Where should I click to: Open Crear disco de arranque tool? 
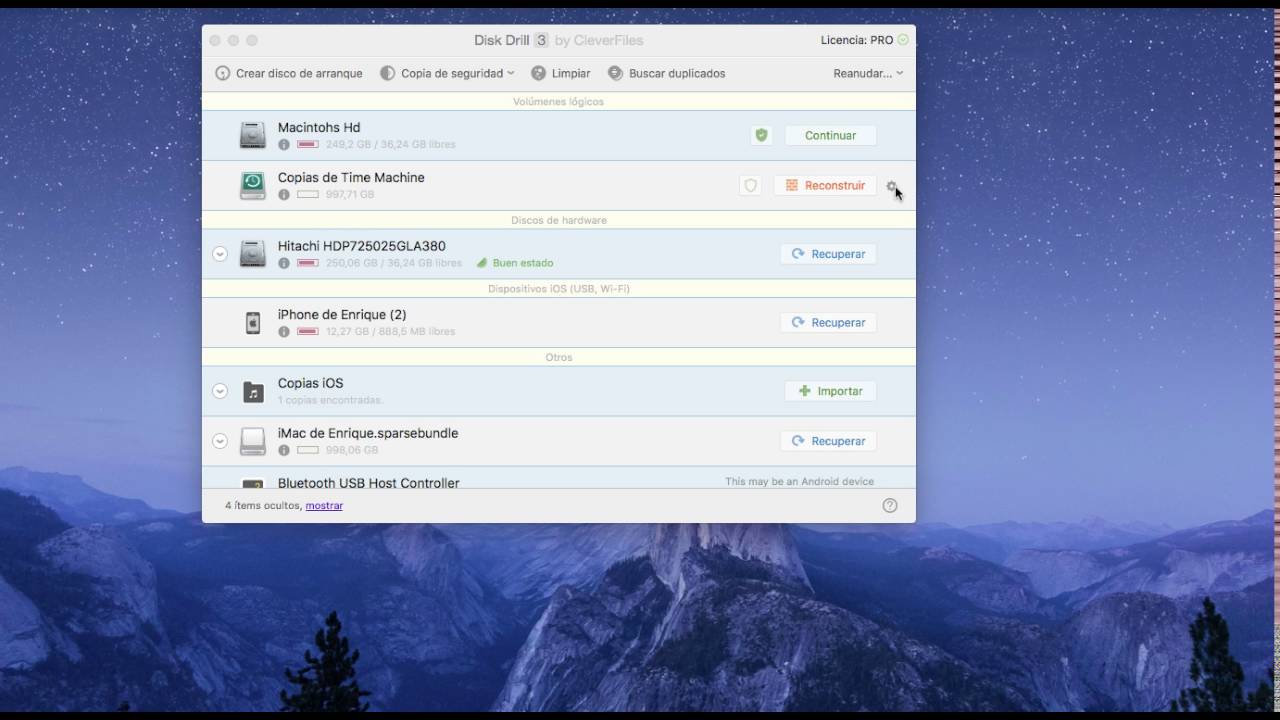pyautogui.click(x=288, y=73)
